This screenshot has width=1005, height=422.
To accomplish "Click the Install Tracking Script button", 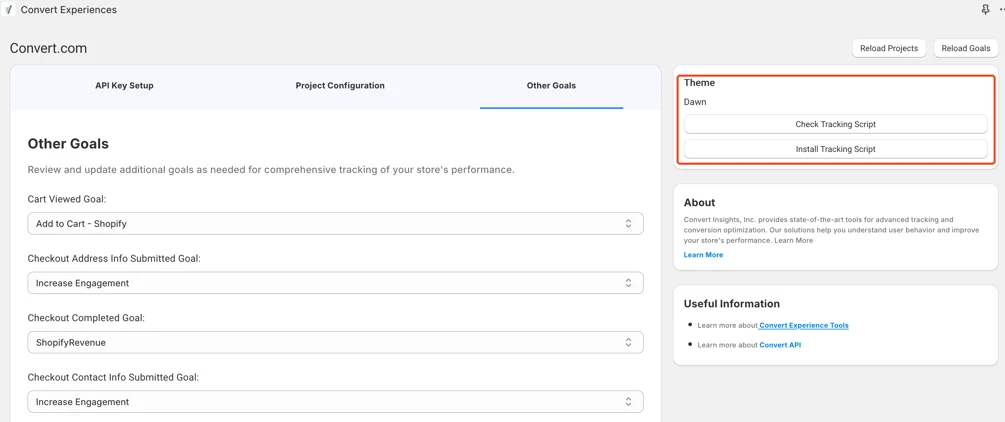I will pyautogui.click(x=835, y=149).
